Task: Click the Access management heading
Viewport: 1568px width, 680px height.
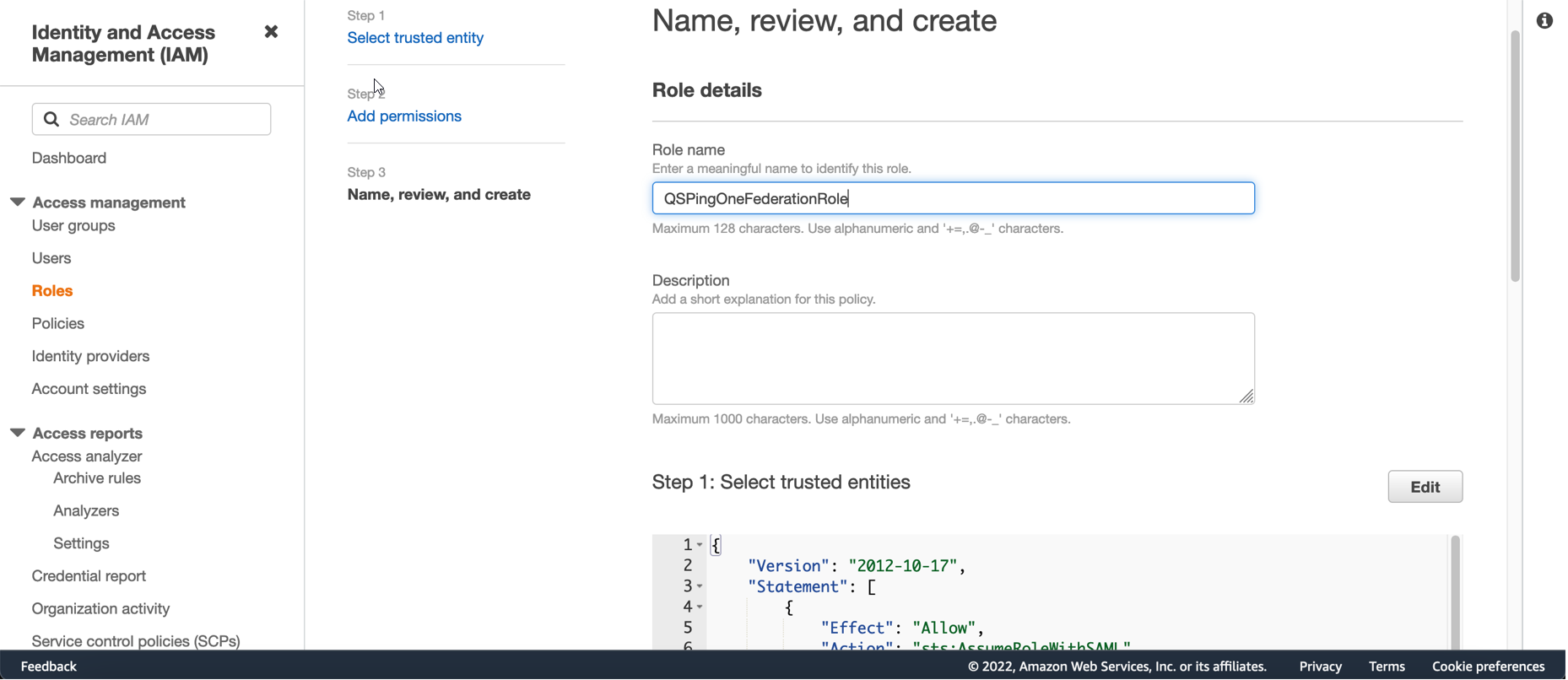Action: click(x=109, y=202)
